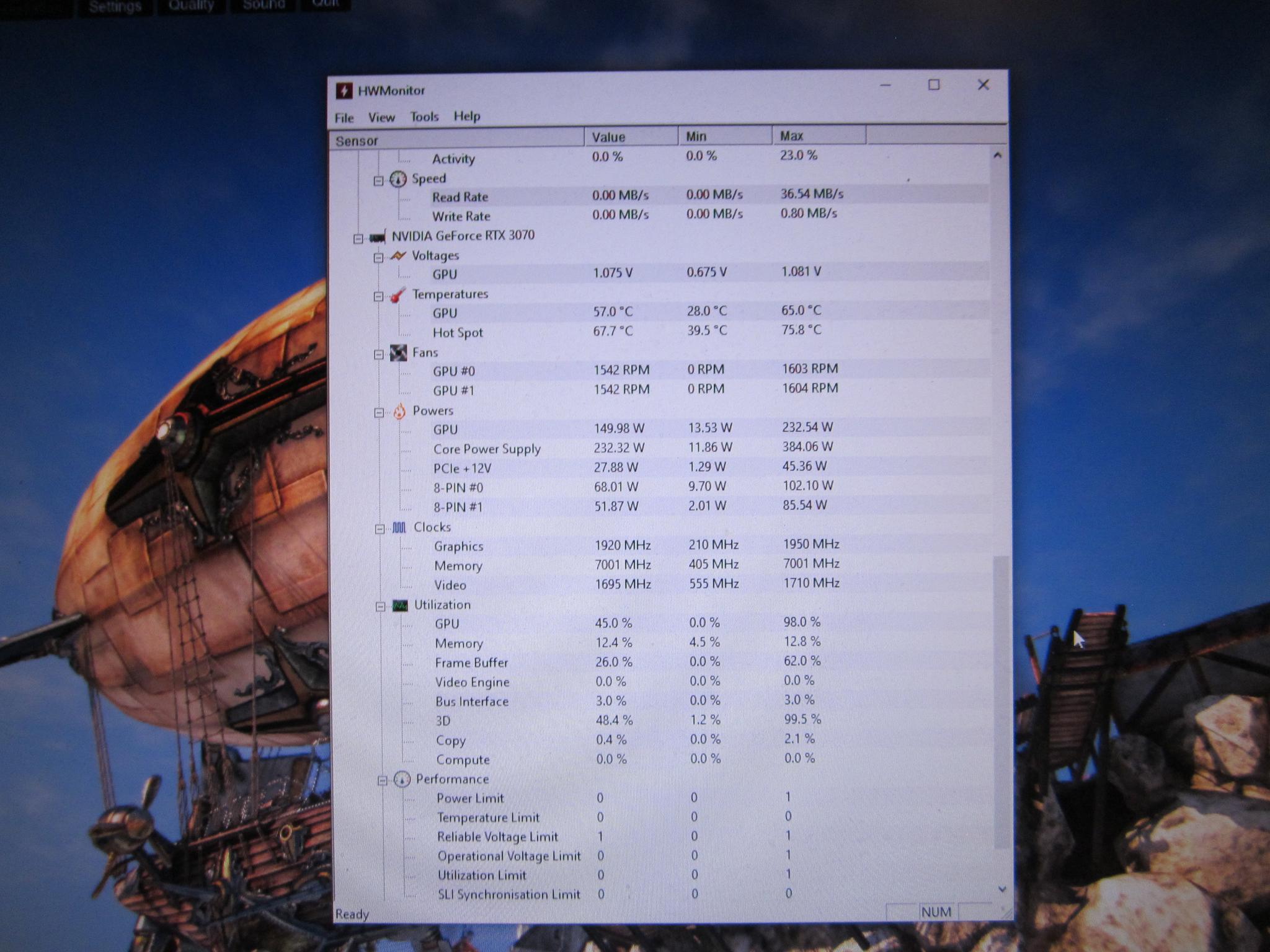The height and width of the screenshot is (952, 1270).
Task: Open the File menu
Action: point(344,118)
